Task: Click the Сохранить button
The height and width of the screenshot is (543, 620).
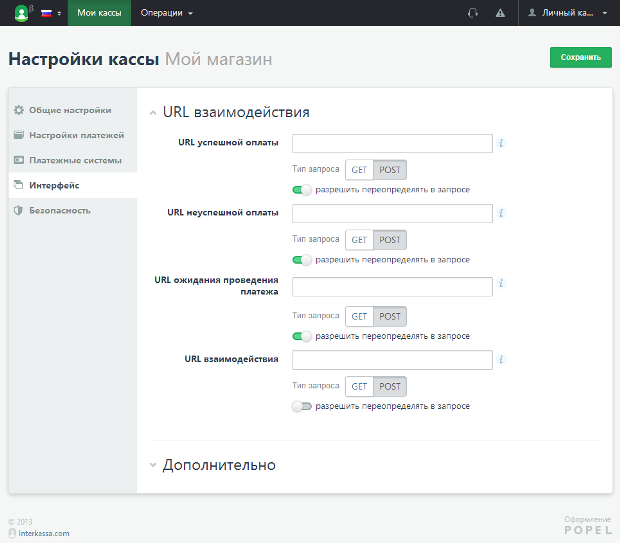Action: (580, 58)
